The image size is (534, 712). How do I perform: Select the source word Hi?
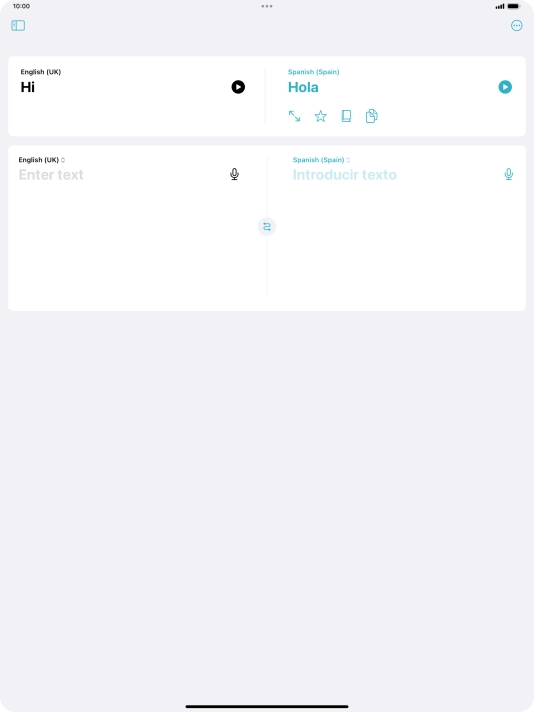tap(28, 87)
